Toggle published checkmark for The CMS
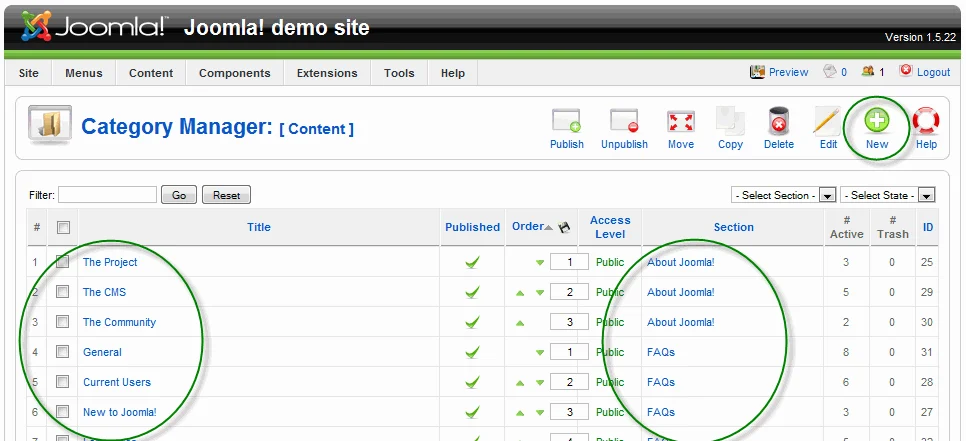The width and height of the screenshot is (966, 441). (x=472, y=293)
